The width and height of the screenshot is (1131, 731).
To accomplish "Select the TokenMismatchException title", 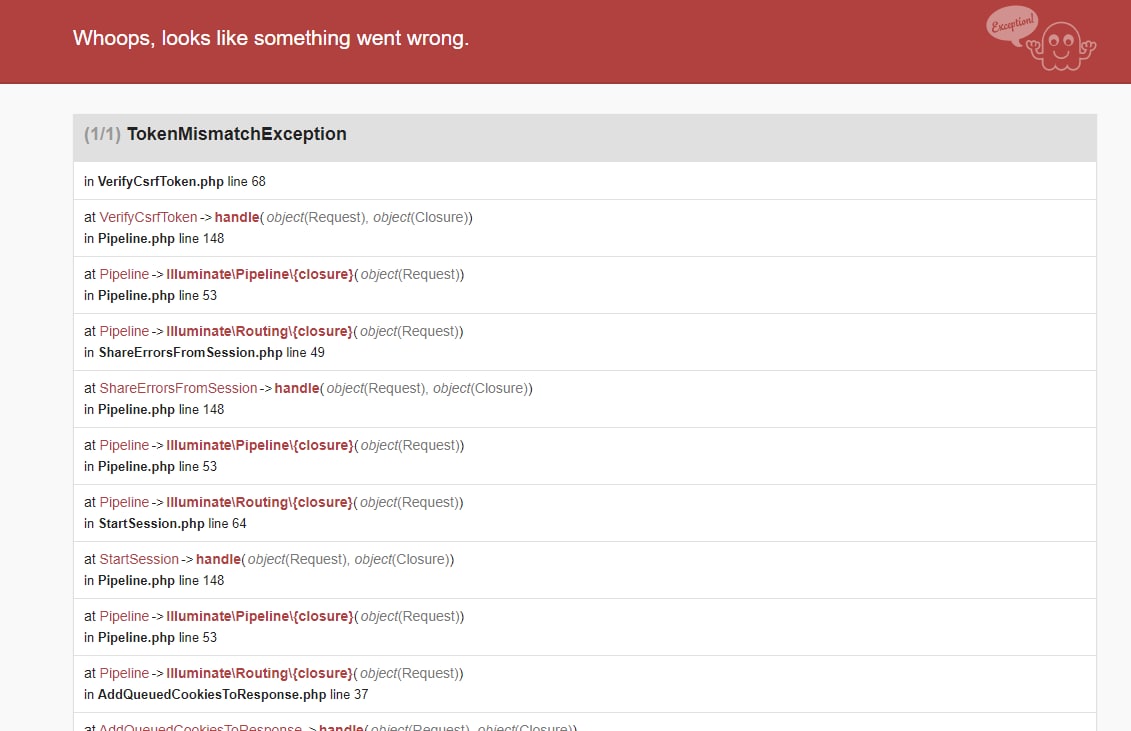I will tap(237, 134).
